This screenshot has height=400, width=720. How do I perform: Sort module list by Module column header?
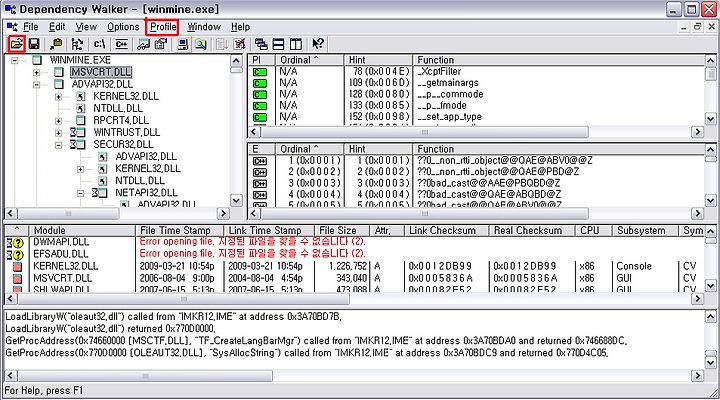tap(82, 231)
